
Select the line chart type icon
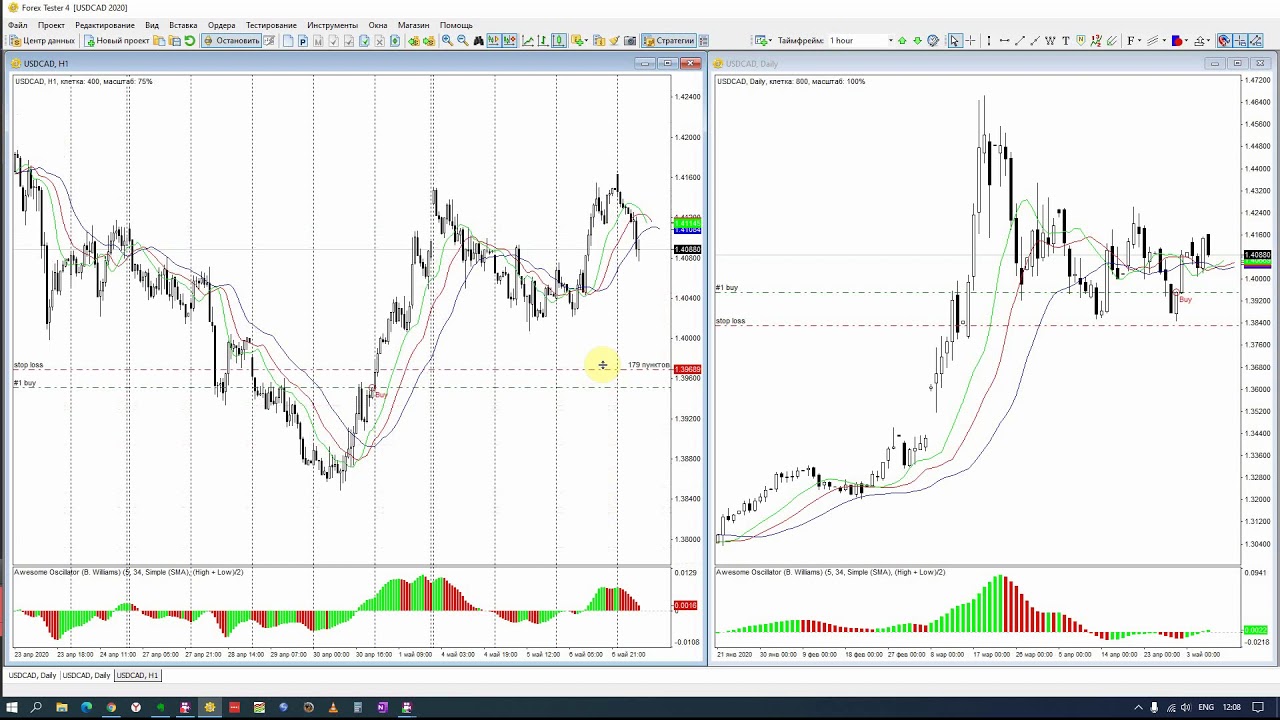pos(528,41)
